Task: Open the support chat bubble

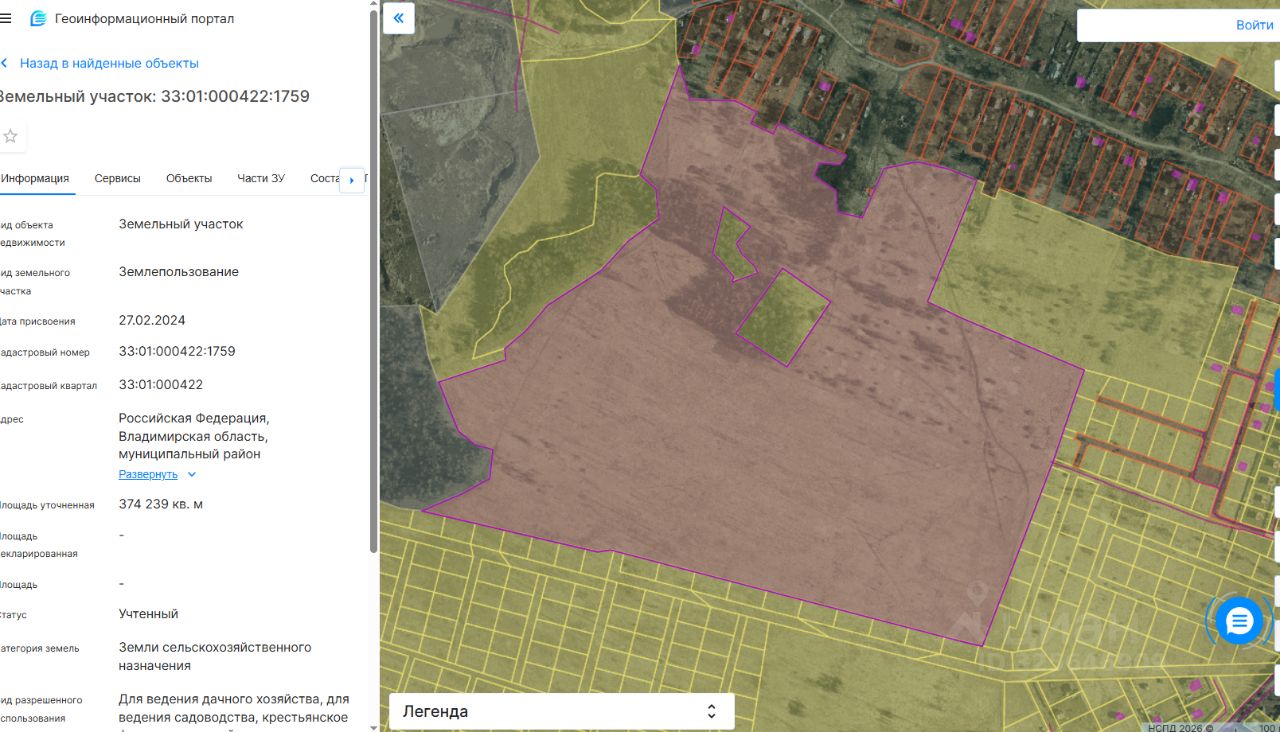Action: tap(1239, 621)
